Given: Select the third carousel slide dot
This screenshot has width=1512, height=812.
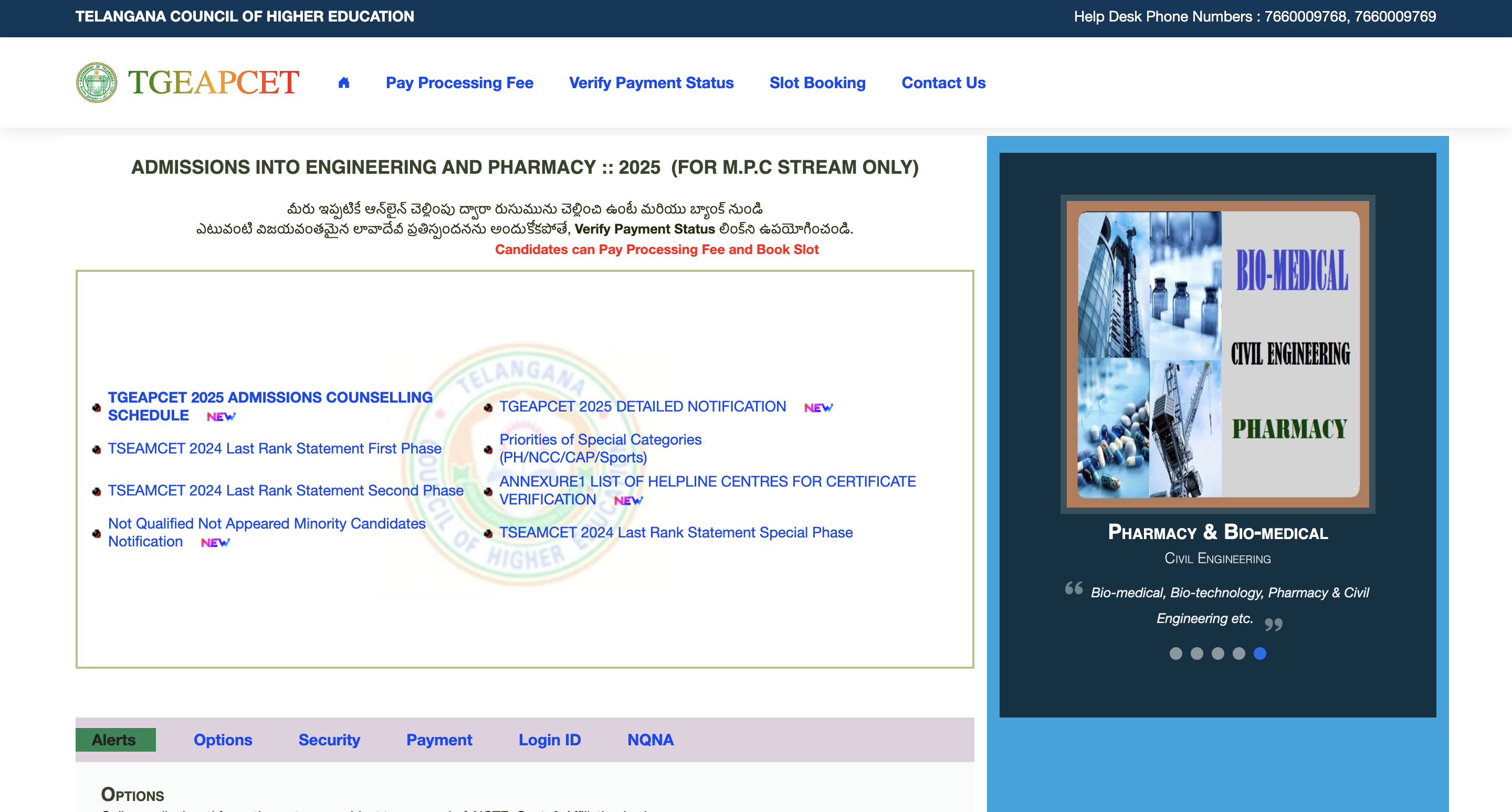Looking at the screenshot, I should click(1218, 653).
